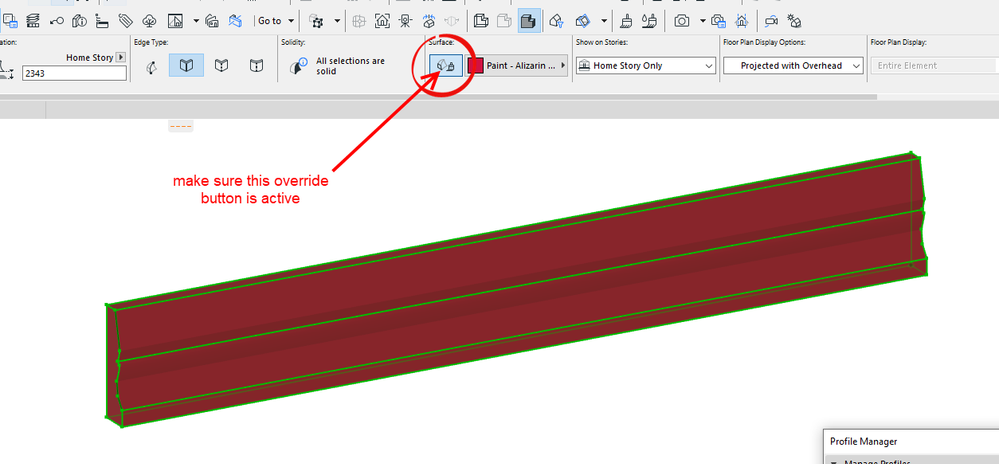
Task: Open Projected with Overhead dropdown
Action: tap(793, 66)
